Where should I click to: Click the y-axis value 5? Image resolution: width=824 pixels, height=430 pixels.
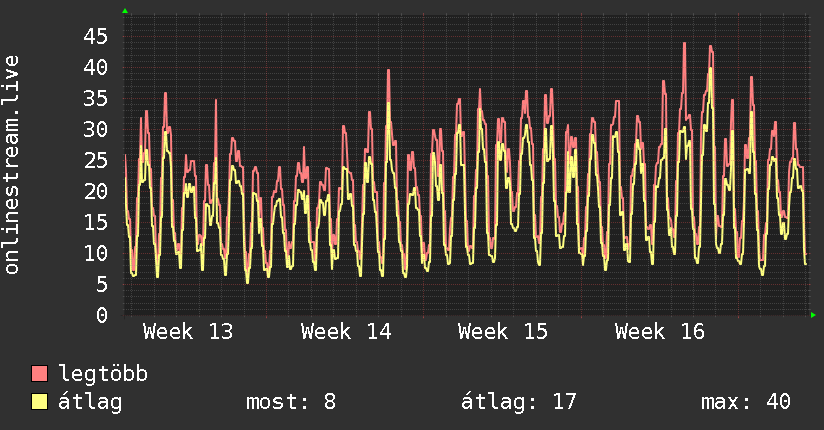(x=102, y=284)
